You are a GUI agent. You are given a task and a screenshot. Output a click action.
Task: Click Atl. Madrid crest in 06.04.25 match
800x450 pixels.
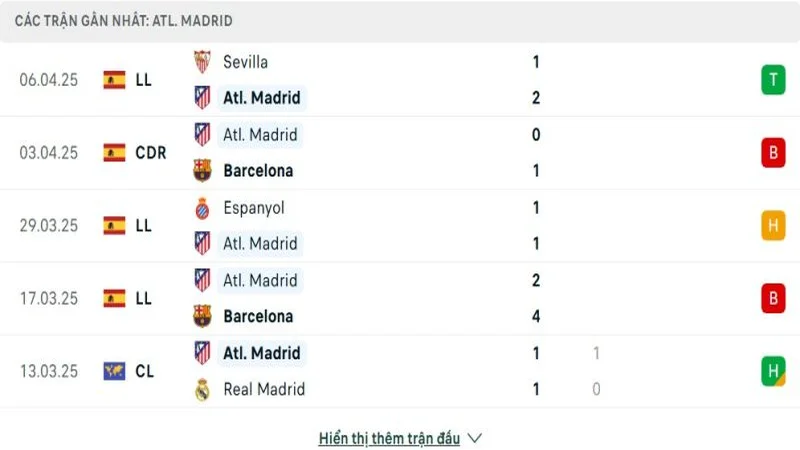pyautogui.click(x=202, y=97)
